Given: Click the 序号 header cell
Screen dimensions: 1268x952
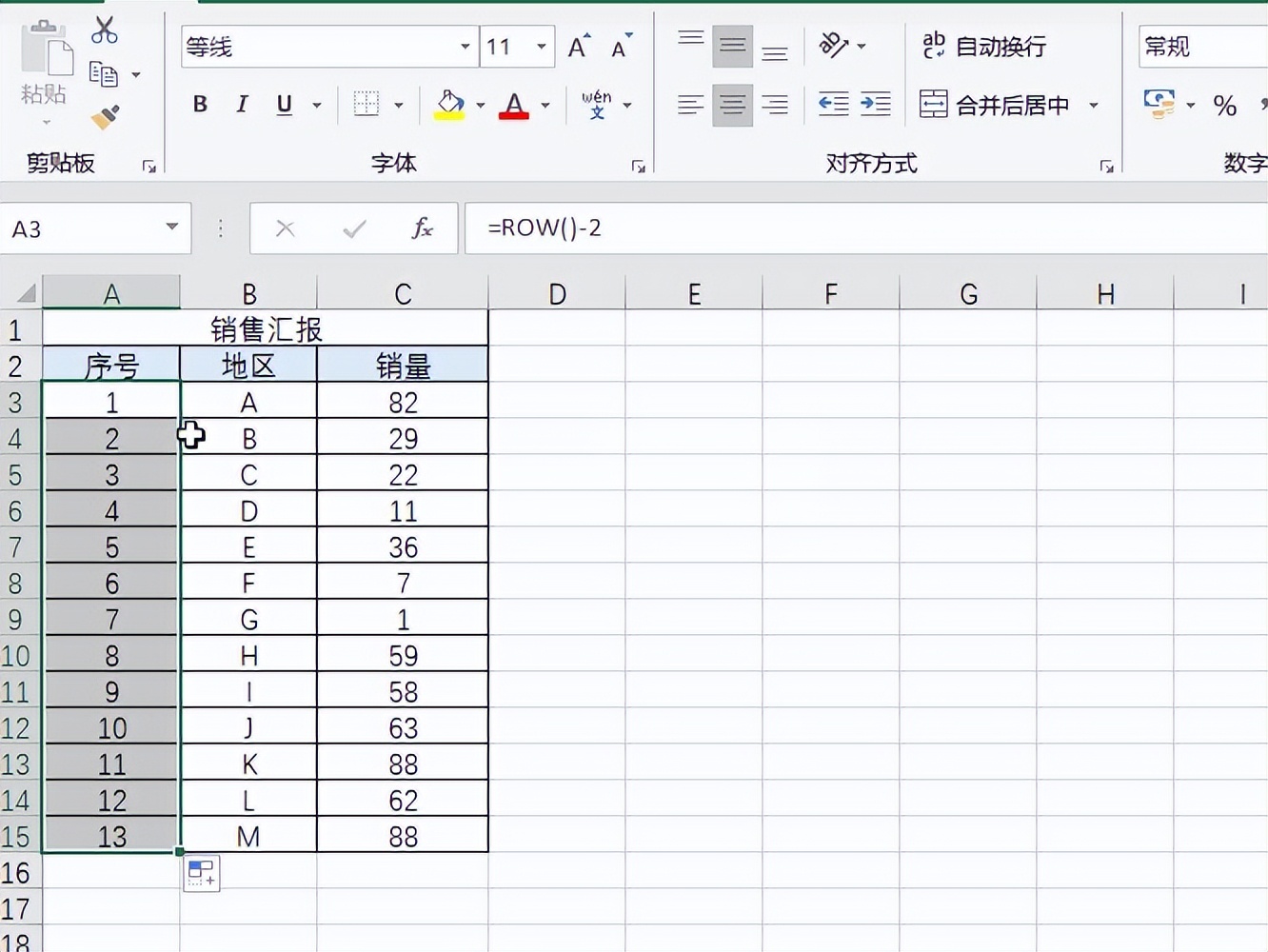Looking at the screenshot, I should [x=111, y=366].
